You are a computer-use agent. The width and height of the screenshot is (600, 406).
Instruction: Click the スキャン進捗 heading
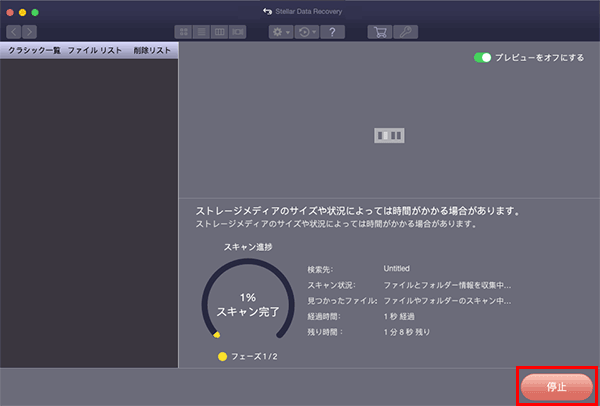coord(248,247)
